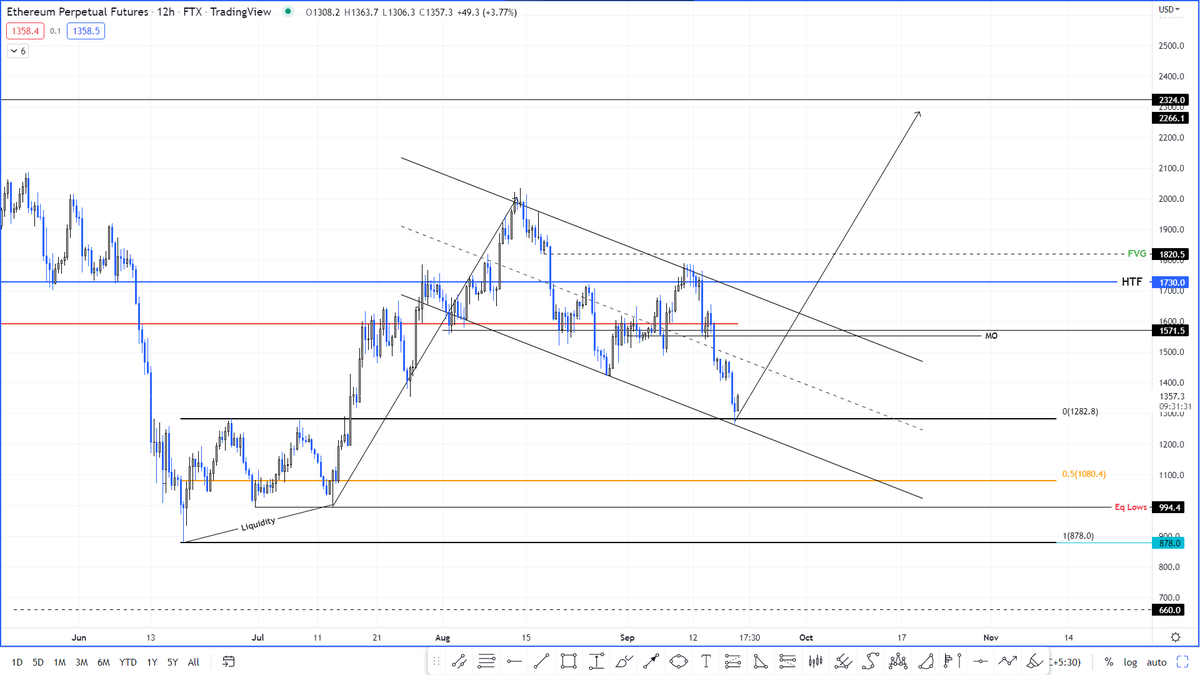
Task: Click the orange 0.5(1080.4) fib label
Action: (x=1084, y=474)
